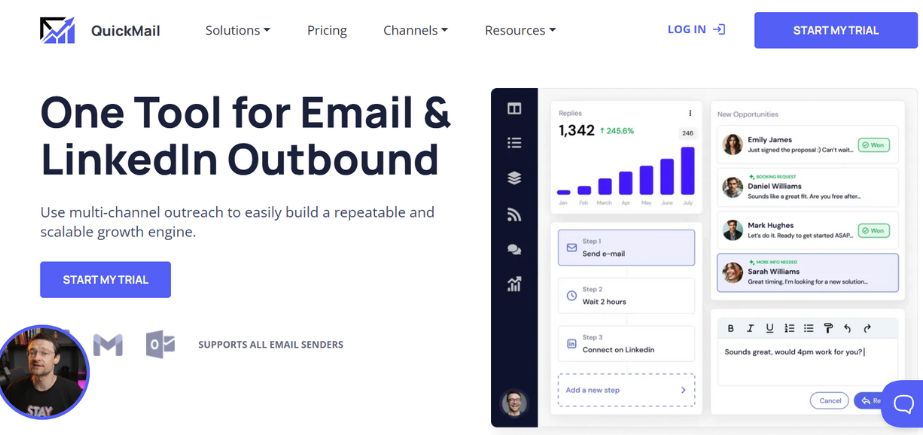Image resolution: width=923 pixels, height=435 pixels.
Task: Select Step 1 Send e-mail
Action: [x=626, y=248]
